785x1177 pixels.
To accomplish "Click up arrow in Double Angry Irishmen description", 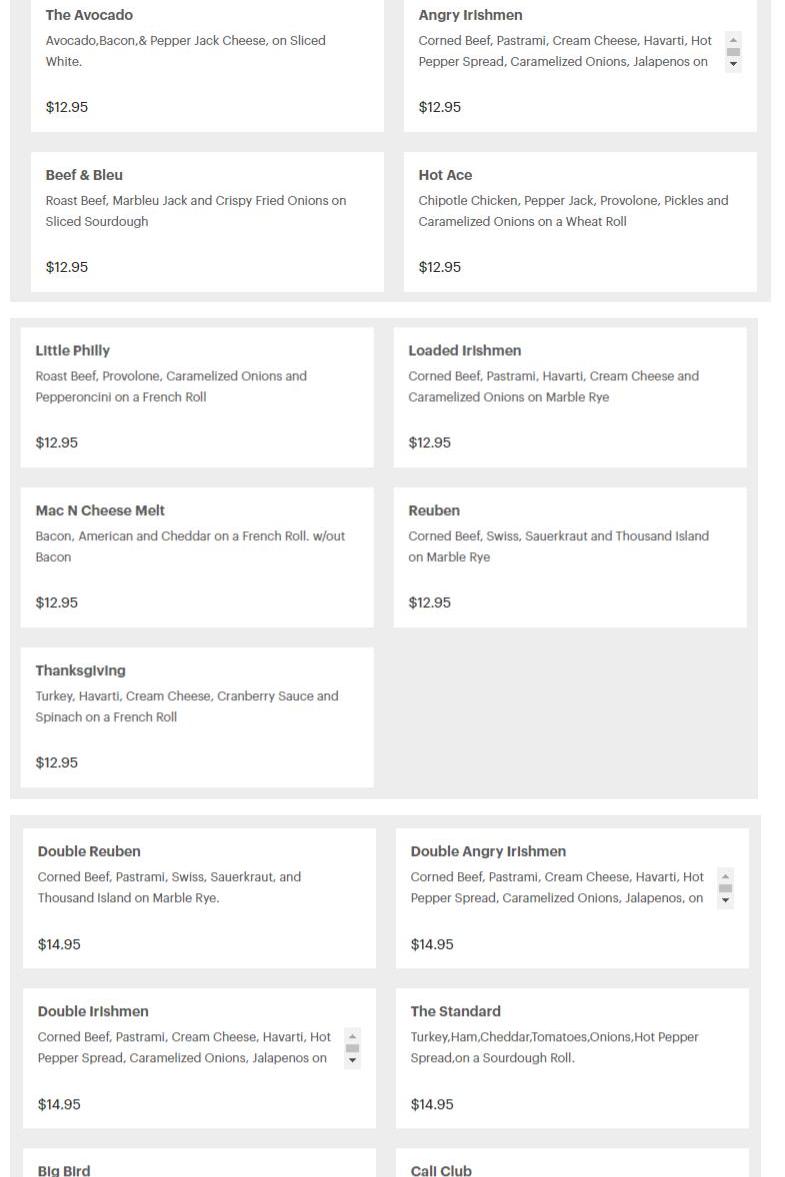I will (726, 876).
